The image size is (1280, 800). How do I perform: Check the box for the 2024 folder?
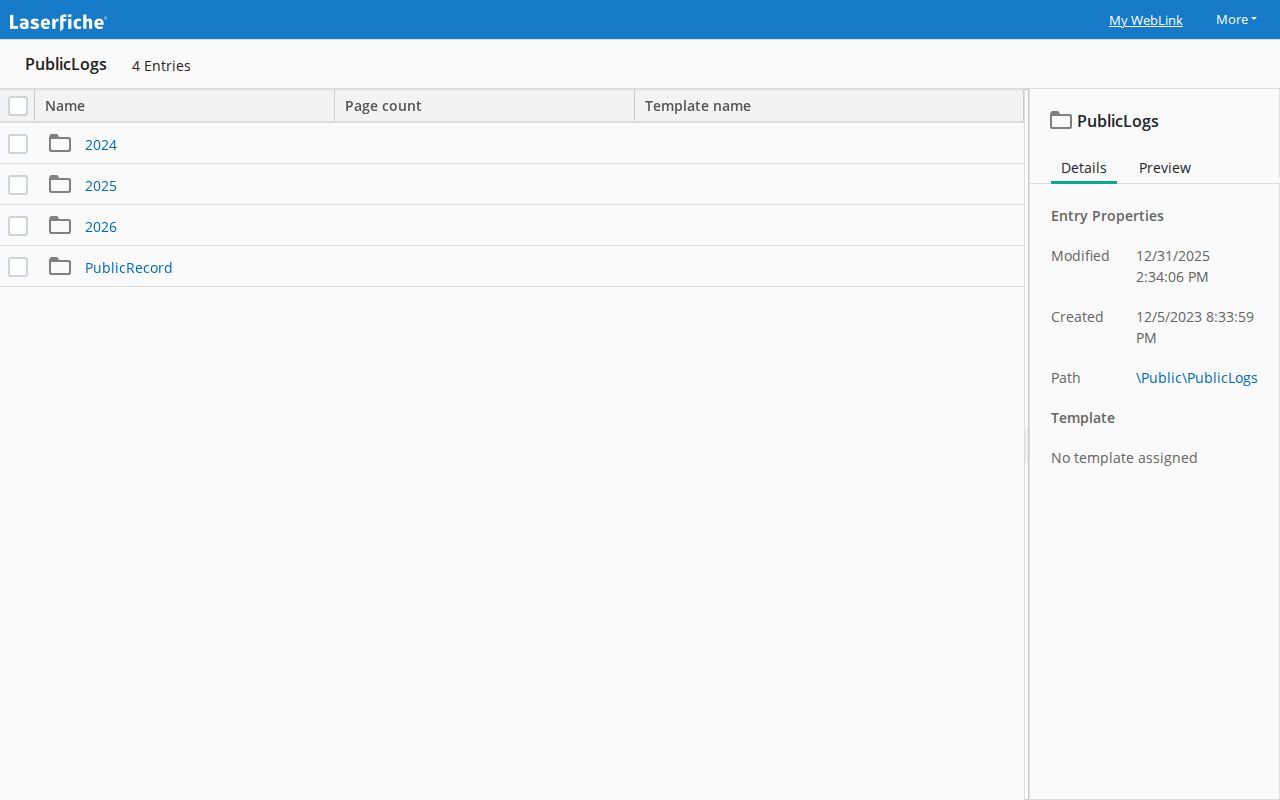(18, 144)
